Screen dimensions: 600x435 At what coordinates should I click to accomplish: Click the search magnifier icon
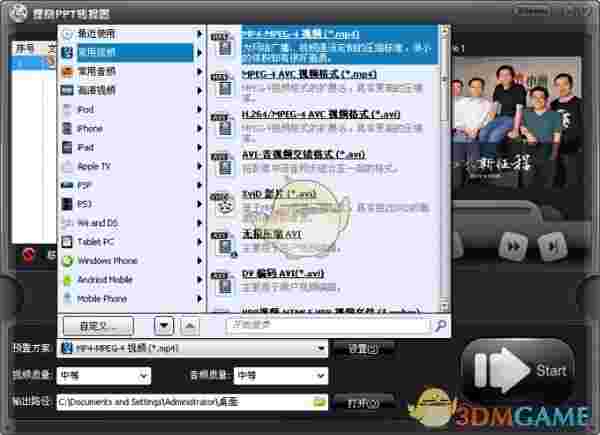[440, 326]
